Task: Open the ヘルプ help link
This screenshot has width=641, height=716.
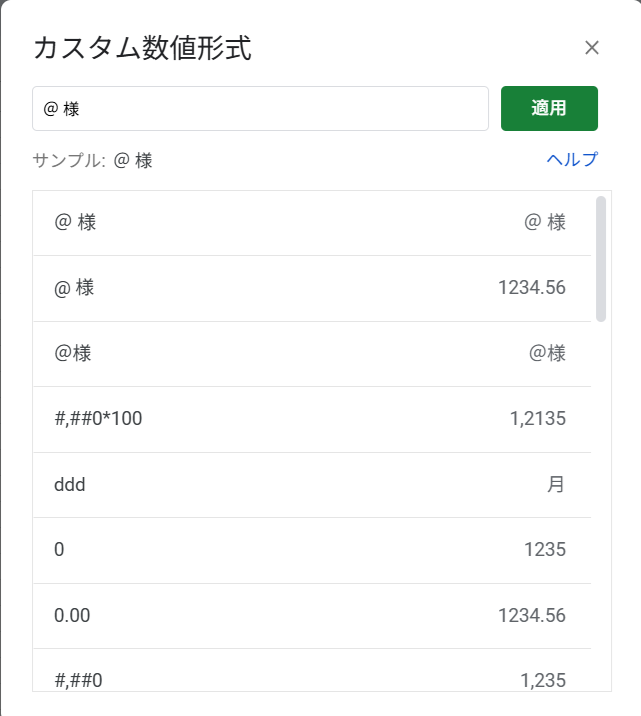Action: 572,159
